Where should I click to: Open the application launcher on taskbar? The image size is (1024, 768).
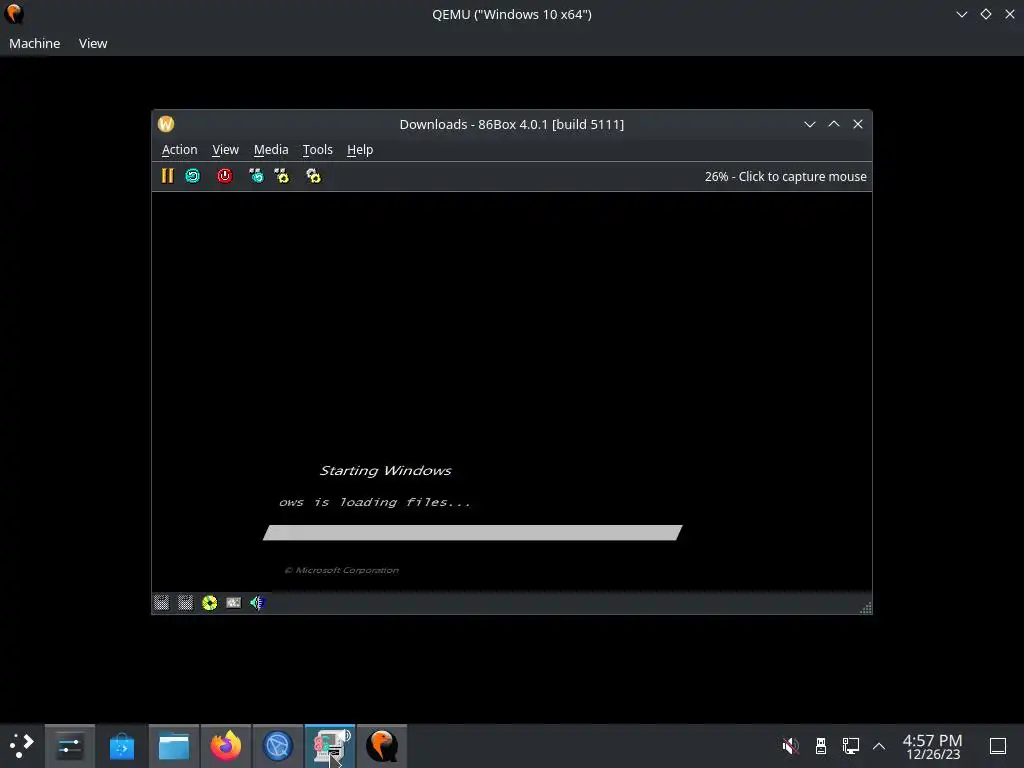click(22, 746)
